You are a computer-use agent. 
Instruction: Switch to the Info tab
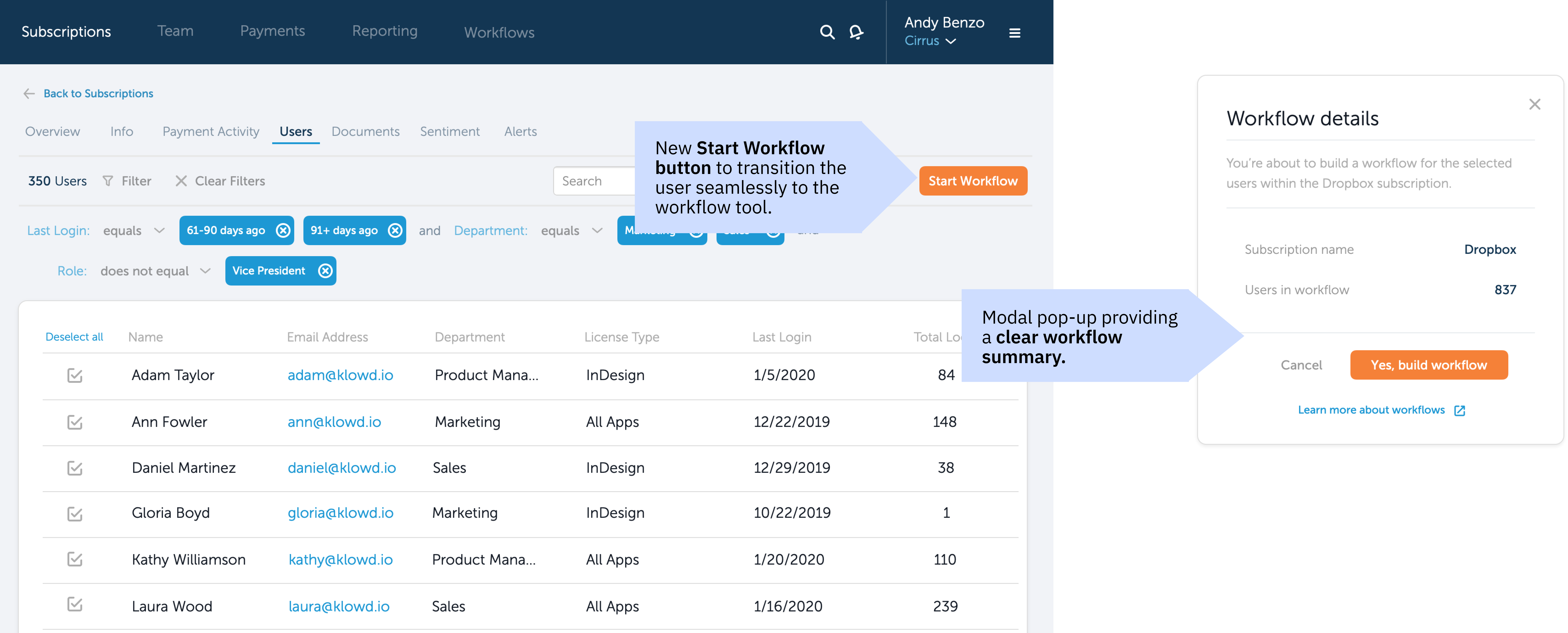click(122, 132)
